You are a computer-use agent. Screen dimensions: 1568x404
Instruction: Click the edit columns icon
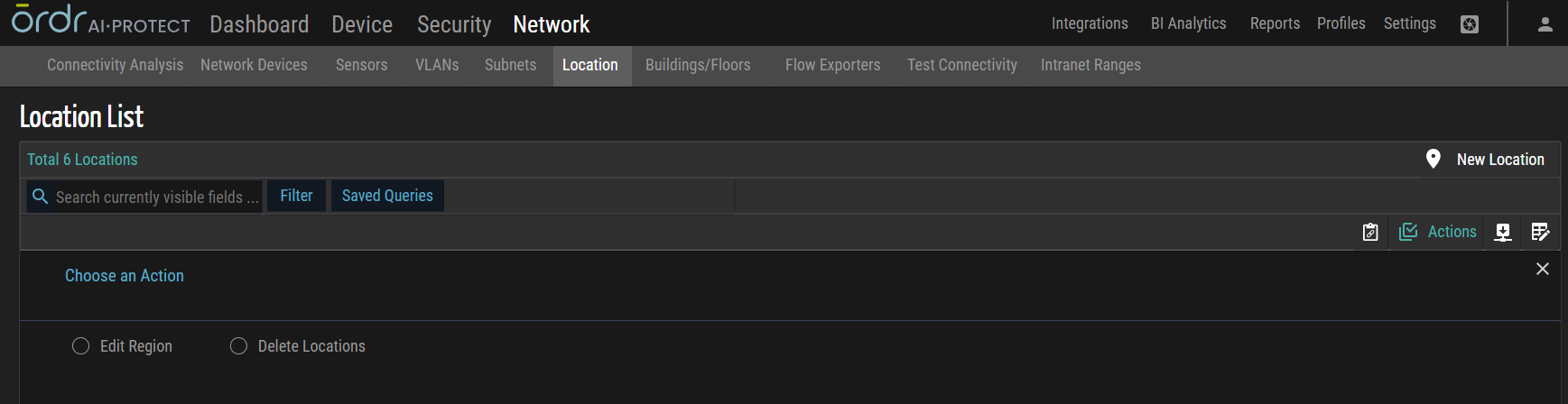pos(1540,232)
